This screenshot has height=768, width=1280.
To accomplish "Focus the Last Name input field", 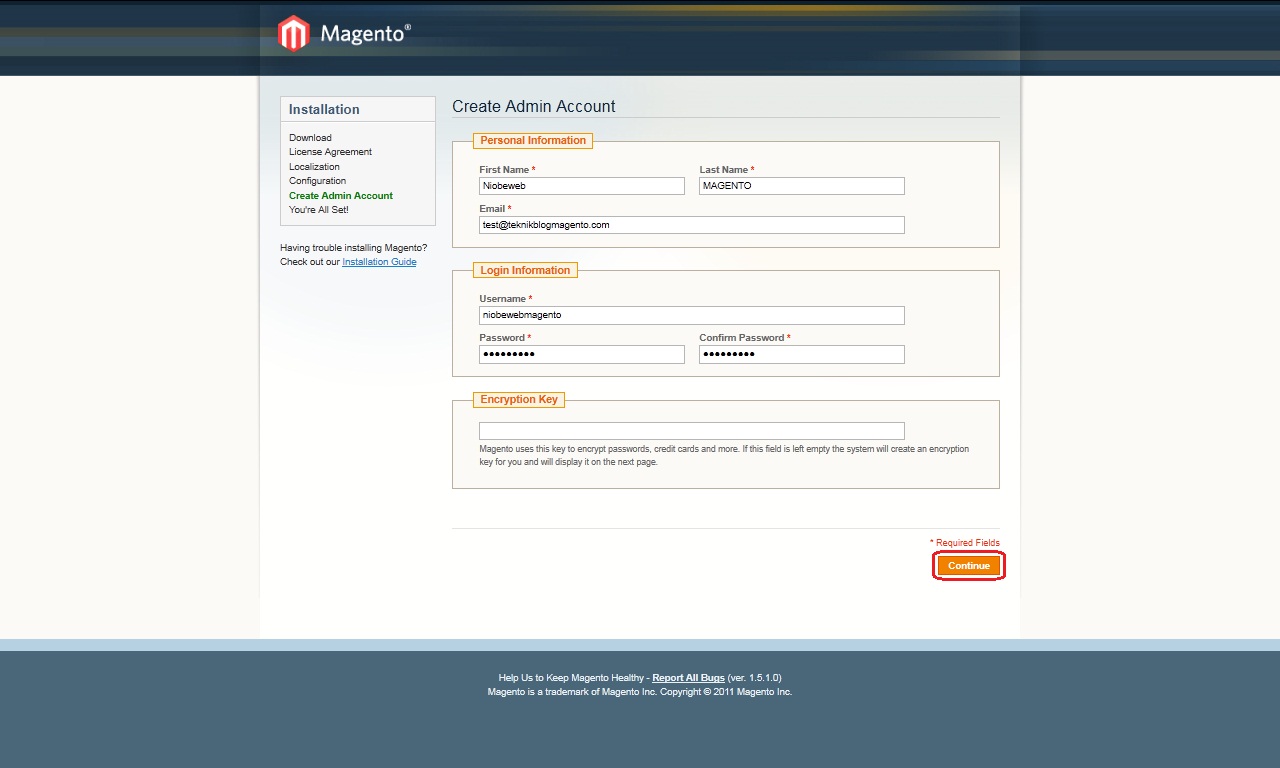I will 802,186.
